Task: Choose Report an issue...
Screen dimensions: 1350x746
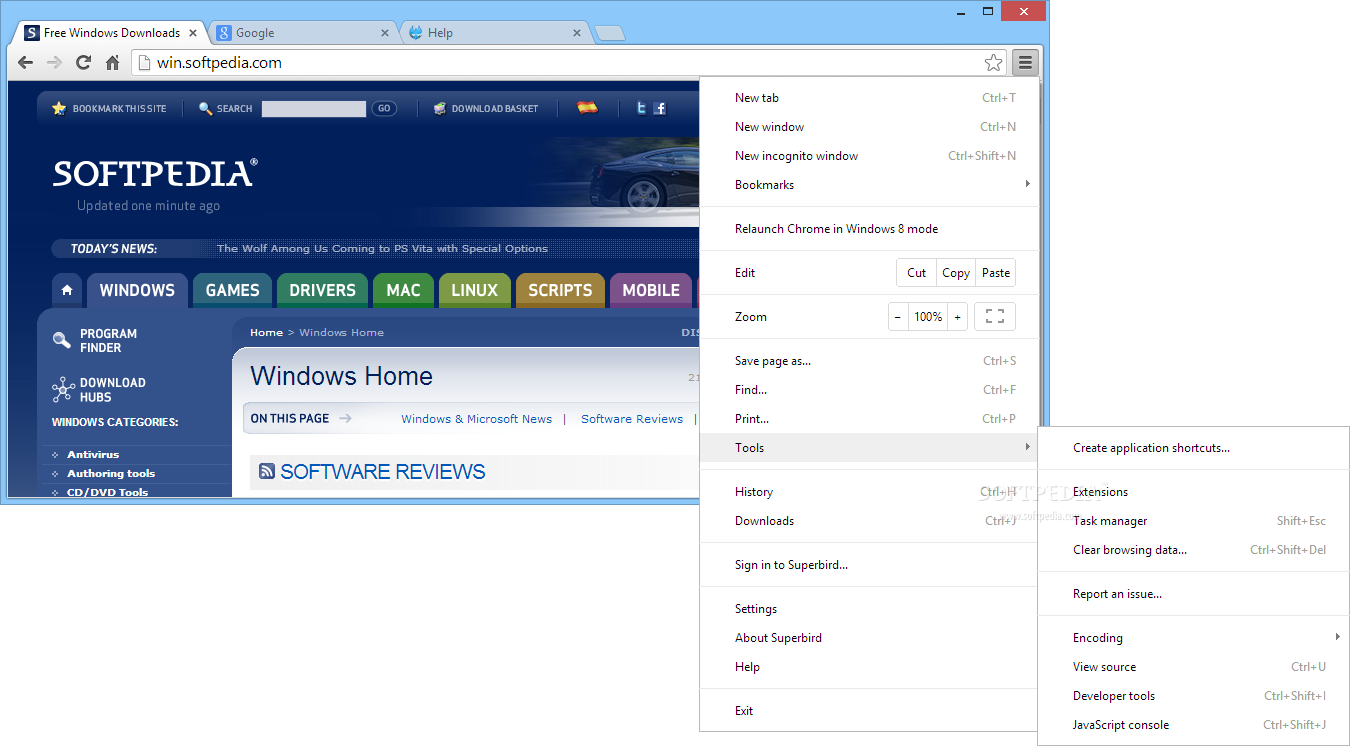Action: (x=1194, y=594)
